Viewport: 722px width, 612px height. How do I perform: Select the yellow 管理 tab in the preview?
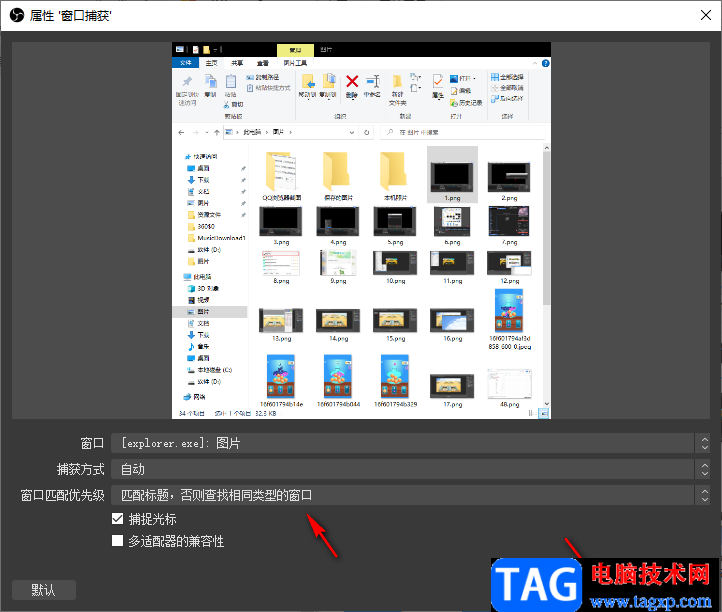[295, 50]
